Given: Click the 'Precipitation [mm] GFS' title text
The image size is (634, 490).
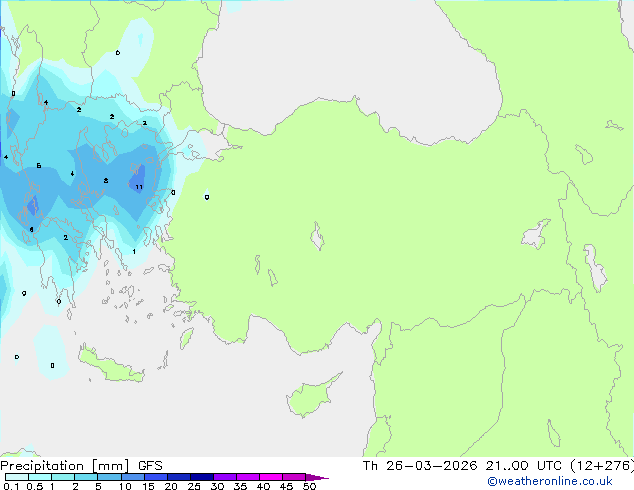Looking at the screenshot, I should [81, 466].
